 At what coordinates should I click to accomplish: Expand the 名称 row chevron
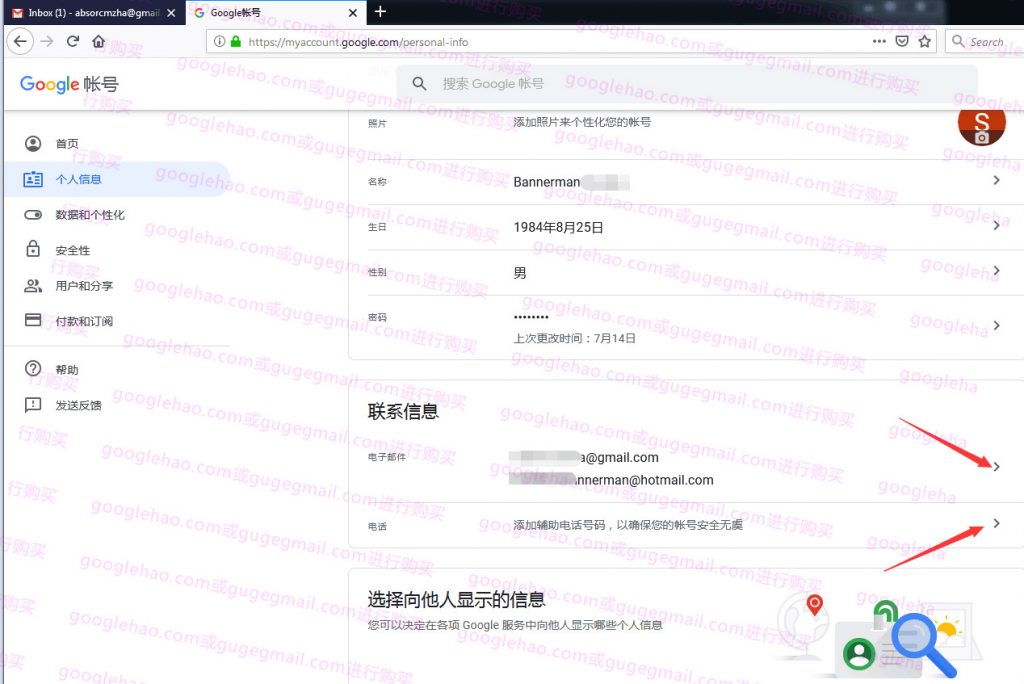click(x=996, y=180)
